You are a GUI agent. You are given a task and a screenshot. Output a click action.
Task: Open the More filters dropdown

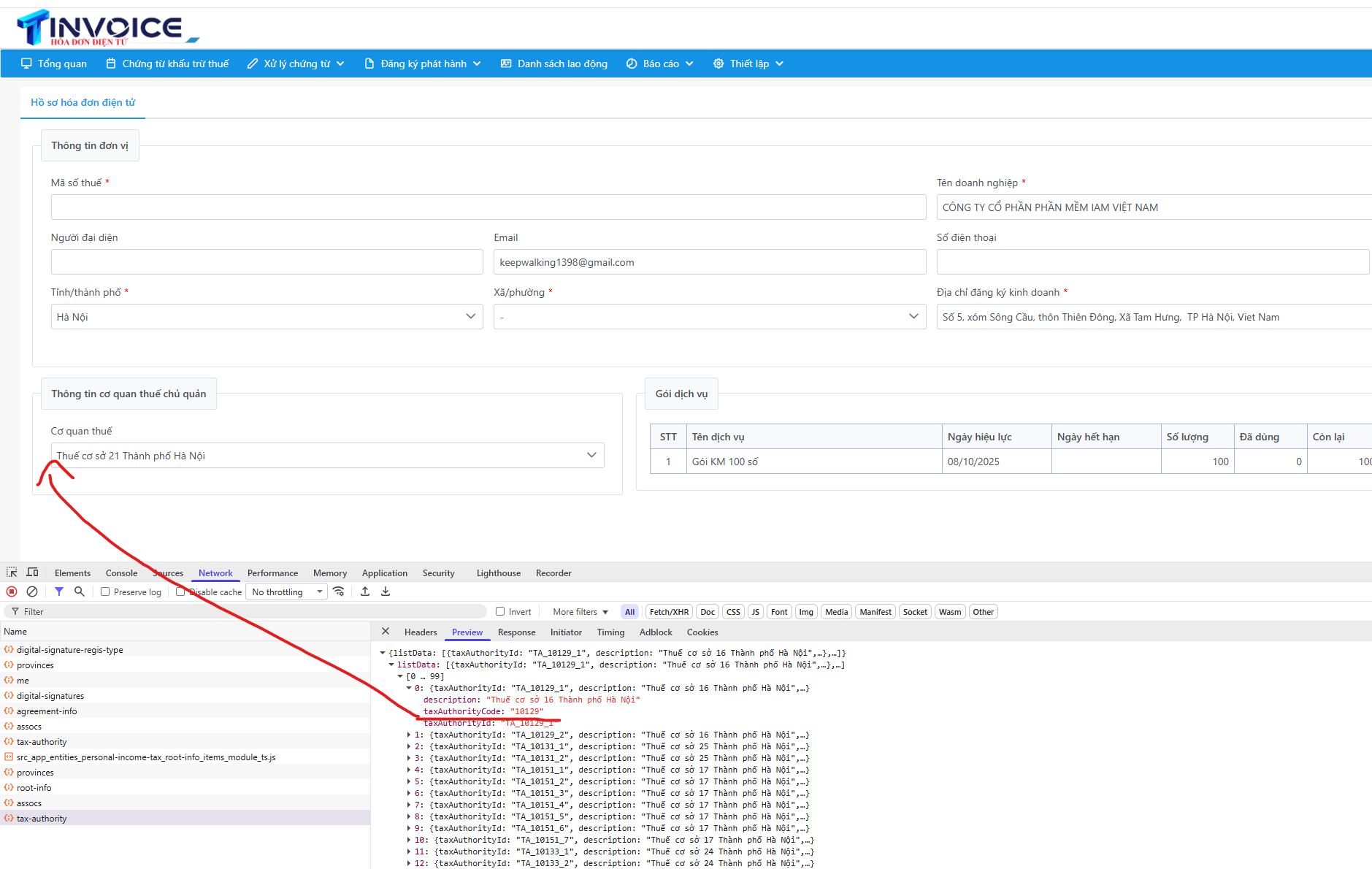pos(580,612)
